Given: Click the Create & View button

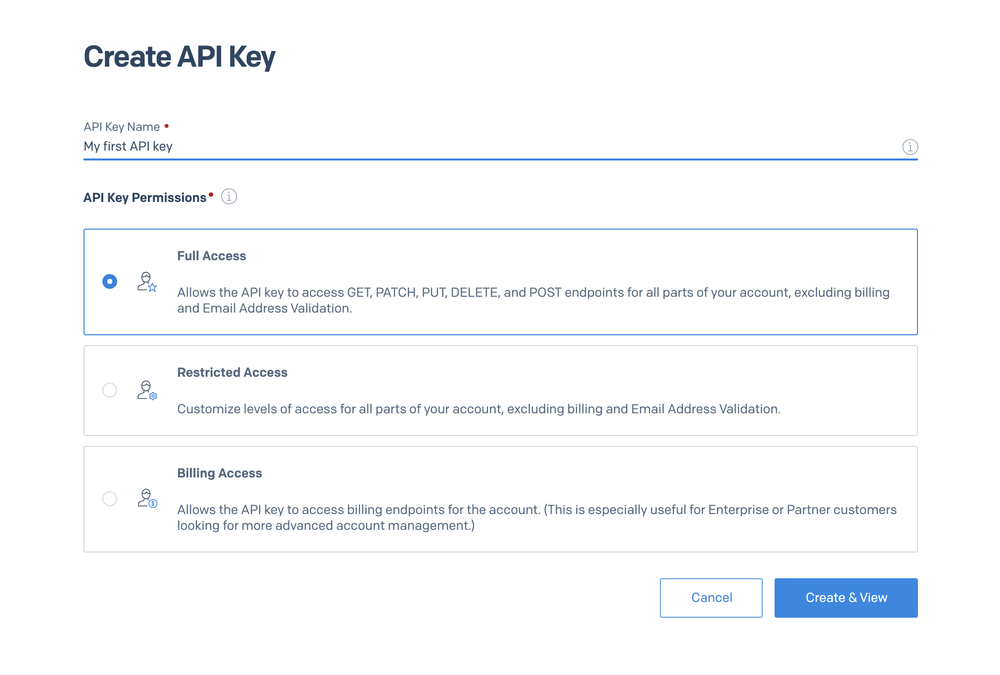Looking at the screenshot, I should pyautogui.click(x=846, y=598).
